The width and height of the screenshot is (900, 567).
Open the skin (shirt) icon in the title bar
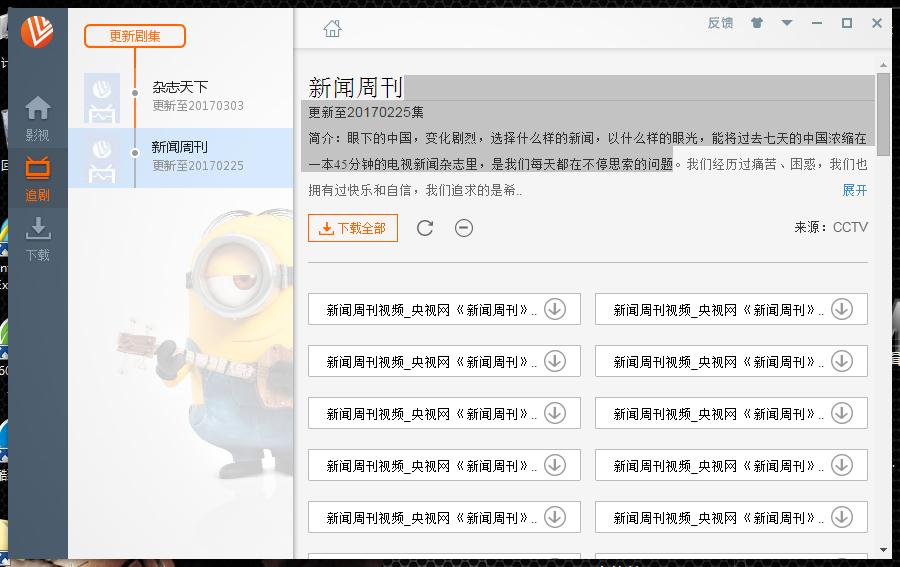coord(757,23)
